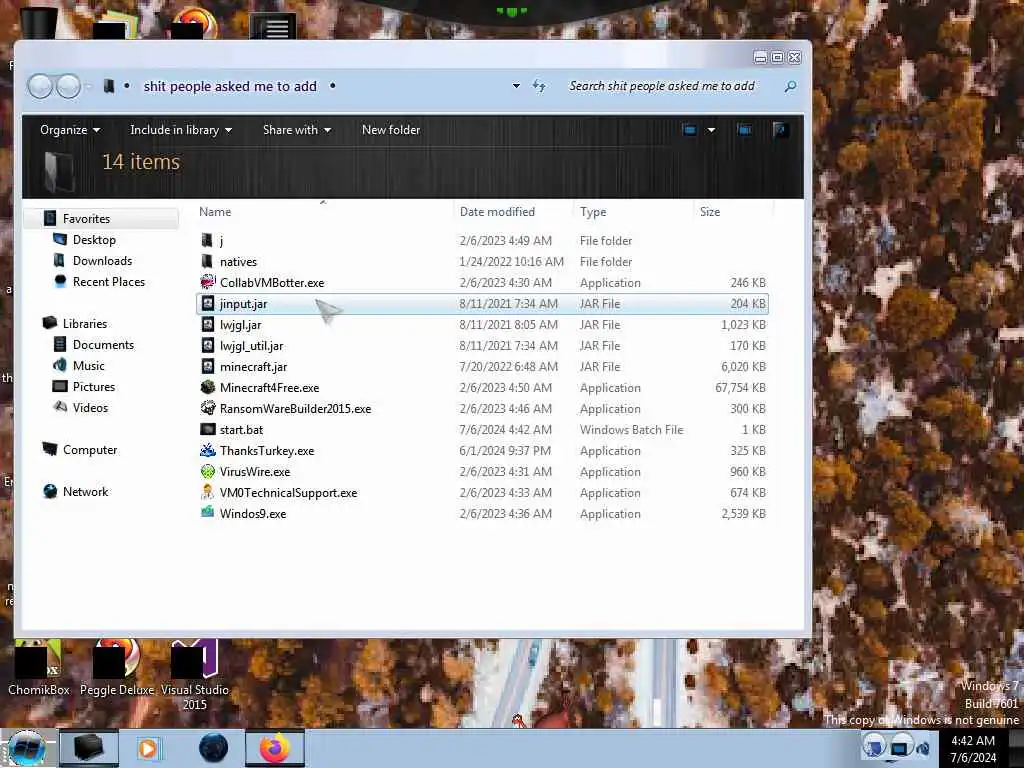Screen dimensions: 1024x768
Task: Select Network in navigation pane
Action: tap(86, 491)
